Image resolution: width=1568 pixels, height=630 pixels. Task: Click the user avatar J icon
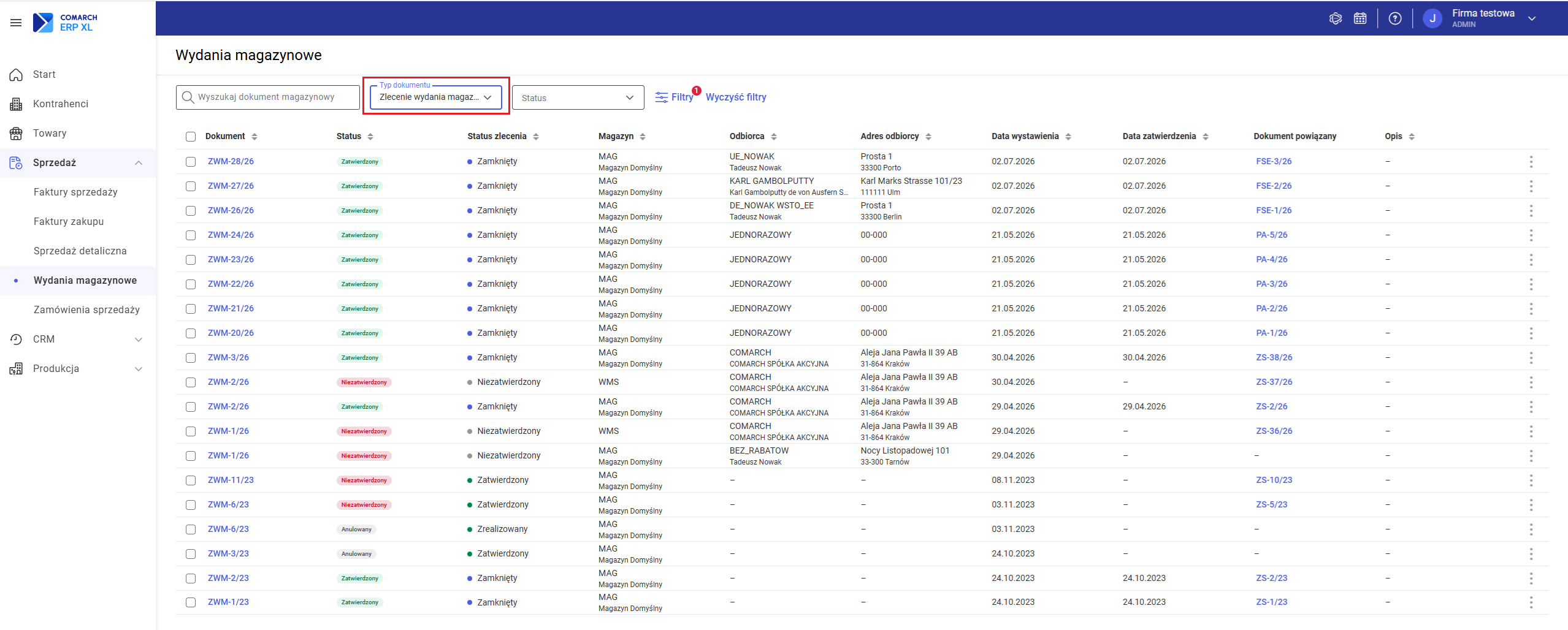(1432, 18)
